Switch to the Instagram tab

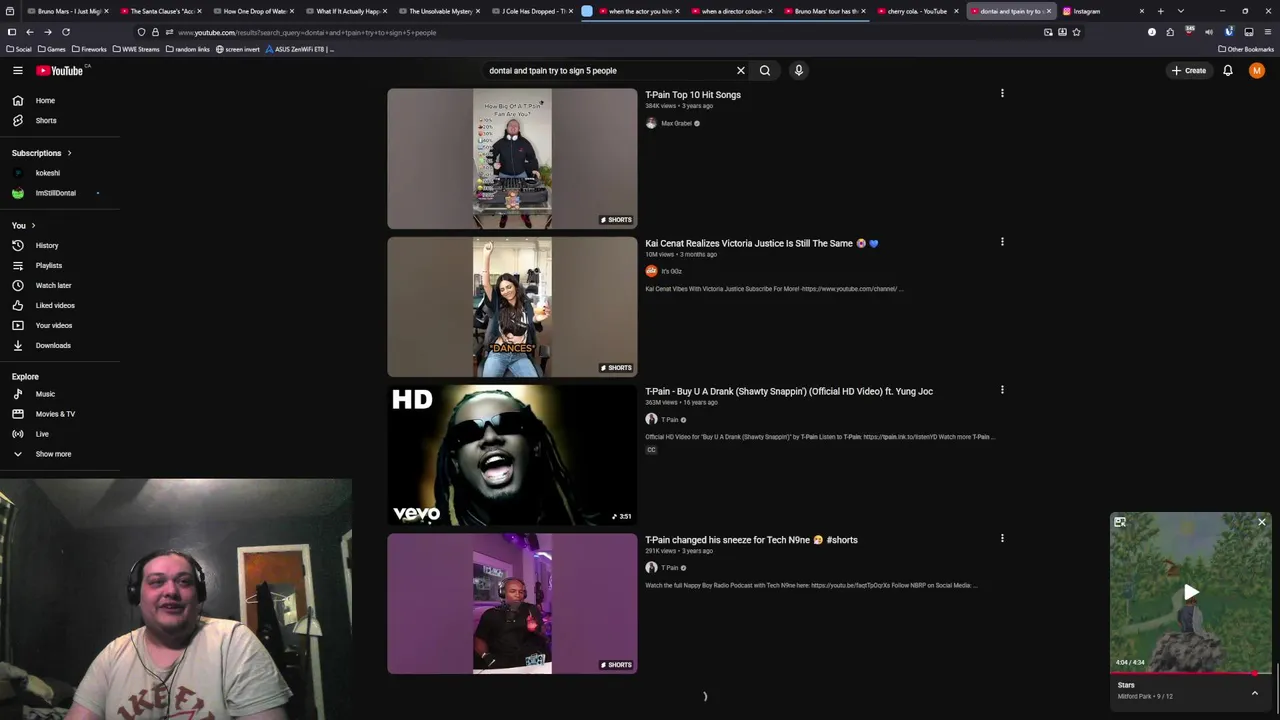(x=1103, y=11)
